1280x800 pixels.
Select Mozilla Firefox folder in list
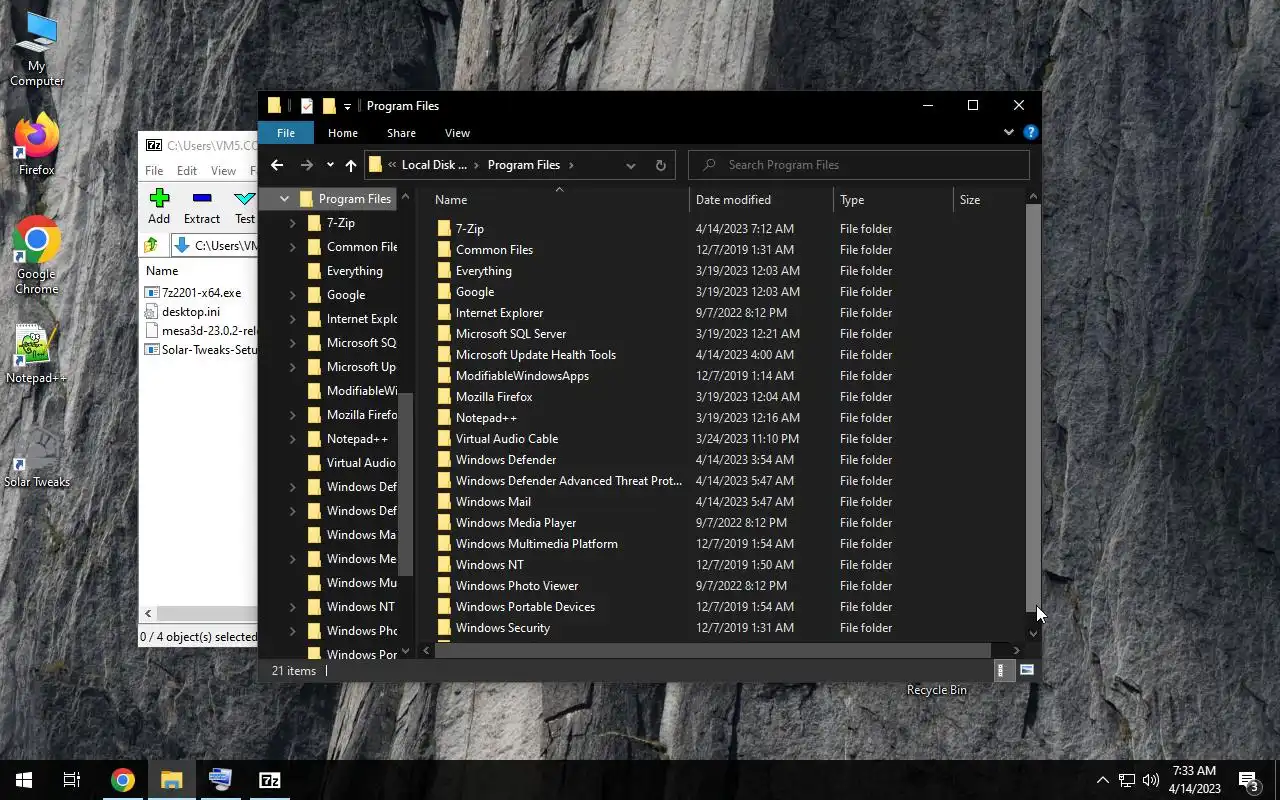494,397
